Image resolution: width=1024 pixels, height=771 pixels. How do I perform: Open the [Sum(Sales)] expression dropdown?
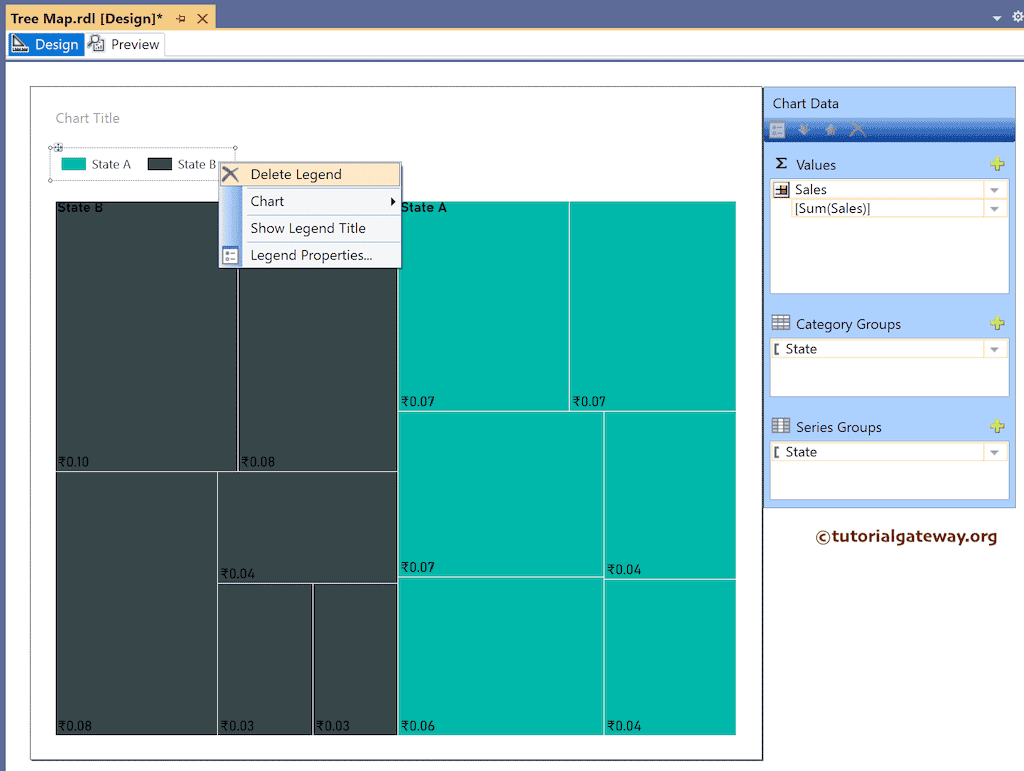[x=995, y=209]
